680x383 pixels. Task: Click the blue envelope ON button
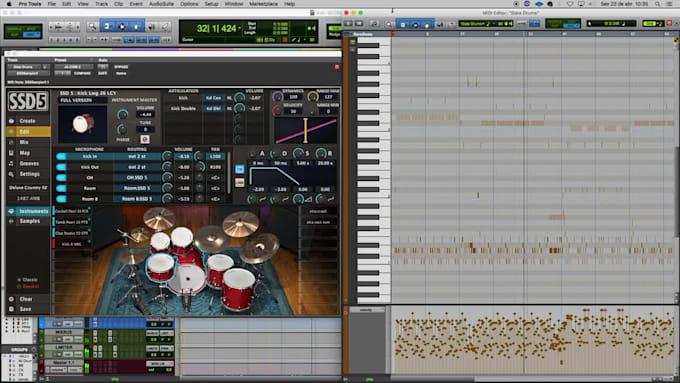[x=239, y=169]
